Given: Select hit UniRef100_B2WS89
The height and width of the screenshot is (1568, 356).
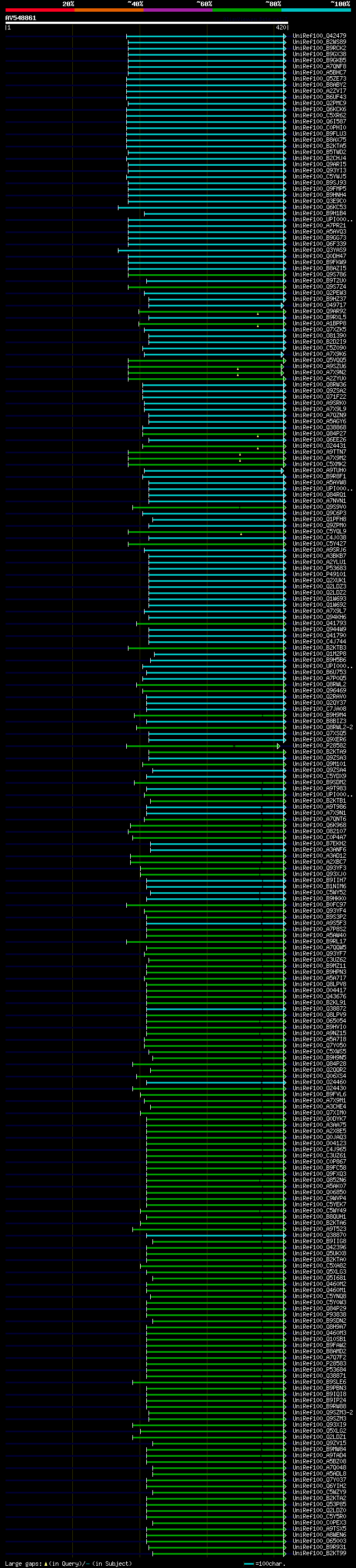Looking at the screenshot, I should [319, 42].
